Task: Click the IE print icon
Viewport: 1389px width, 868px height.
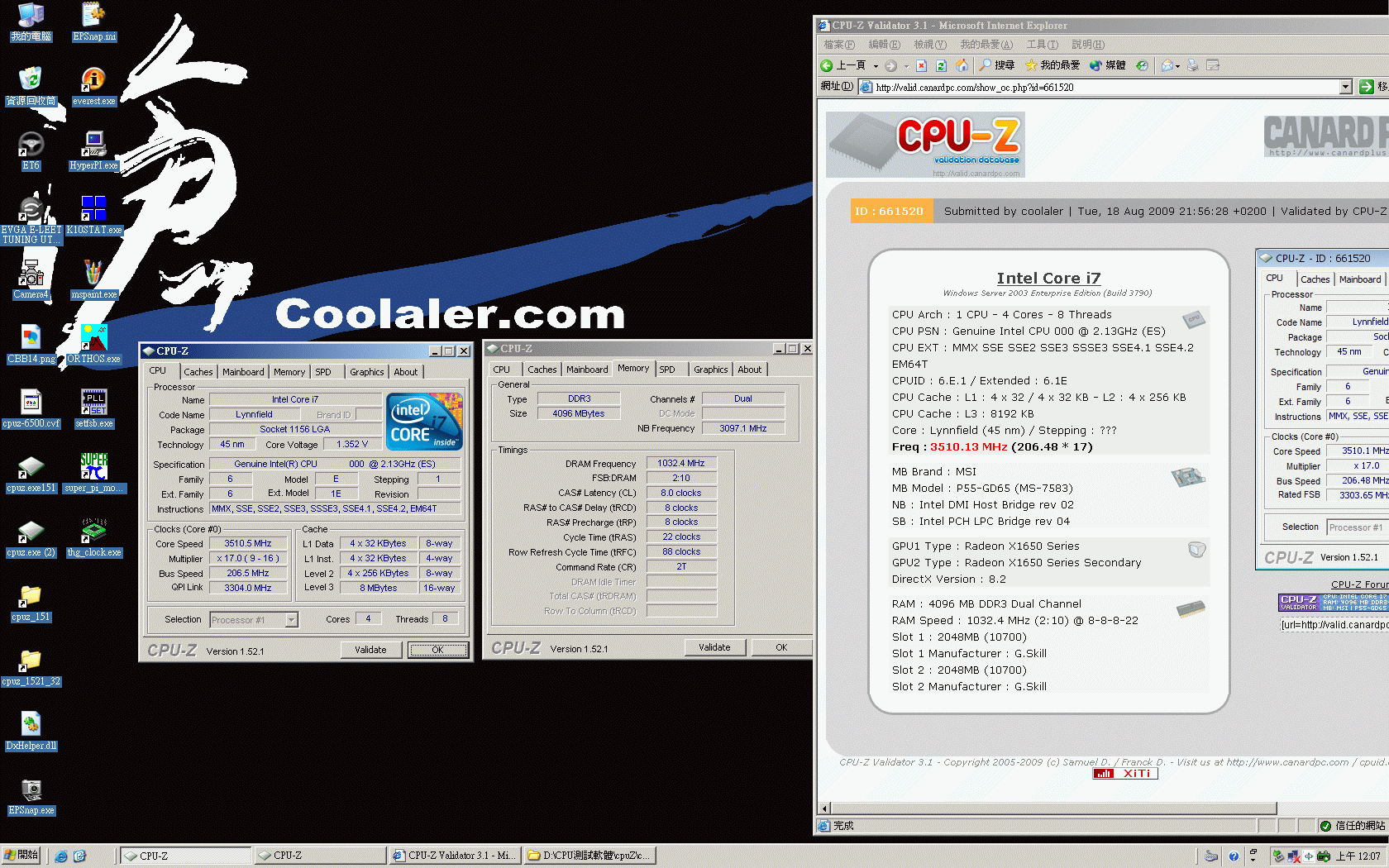Action: [x=1193, y=65]
